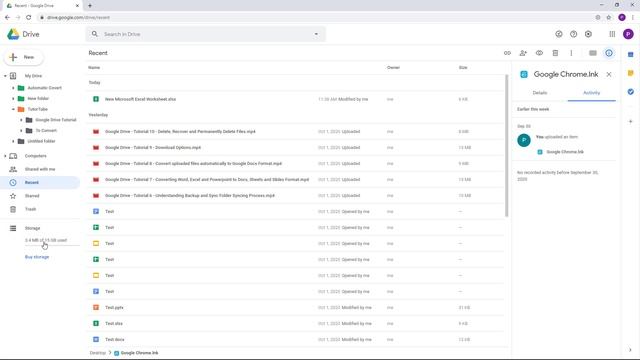Go back with the browser arrow
The width and height of the screenshot is (640, 360).
(7, 17)
